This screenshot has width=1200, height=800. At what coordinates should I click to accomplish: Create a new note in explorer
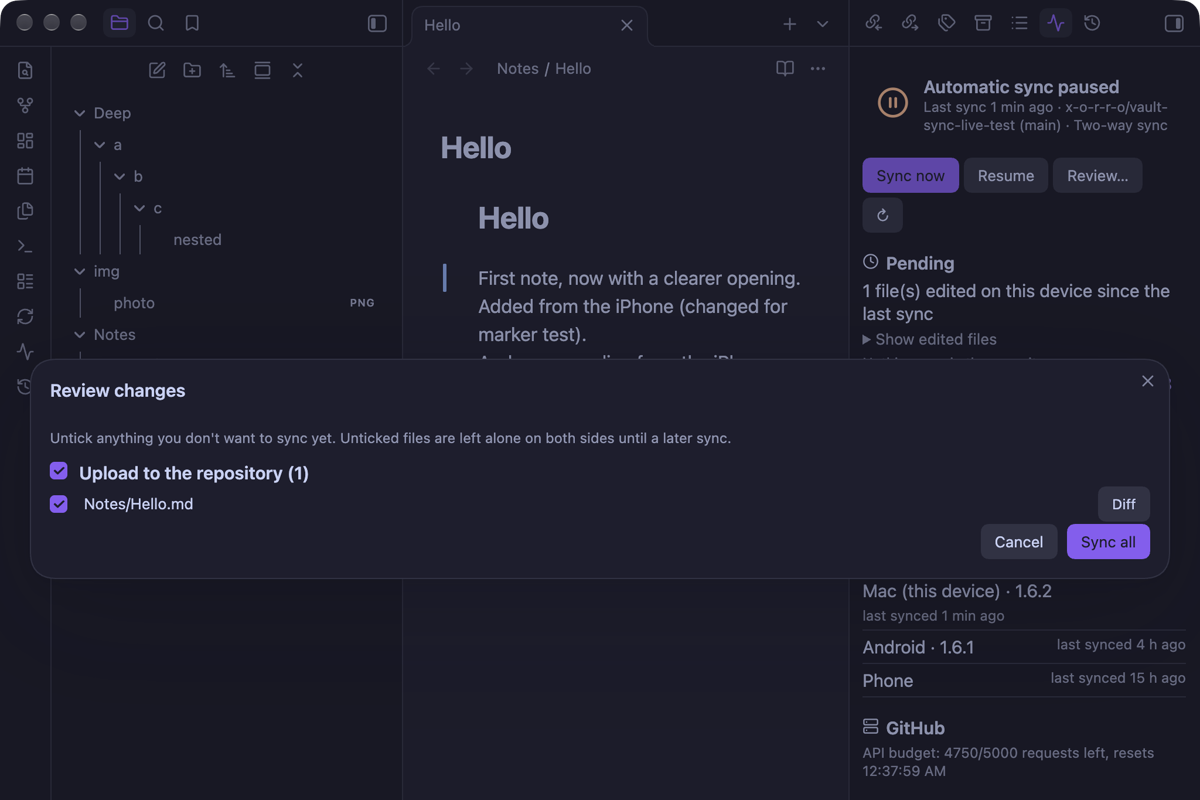pos(157,70)
